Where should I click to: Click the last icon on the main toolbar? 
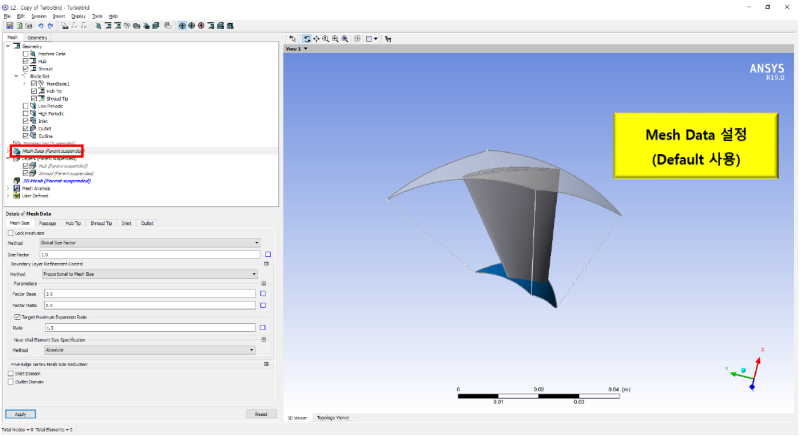point(230,25)
